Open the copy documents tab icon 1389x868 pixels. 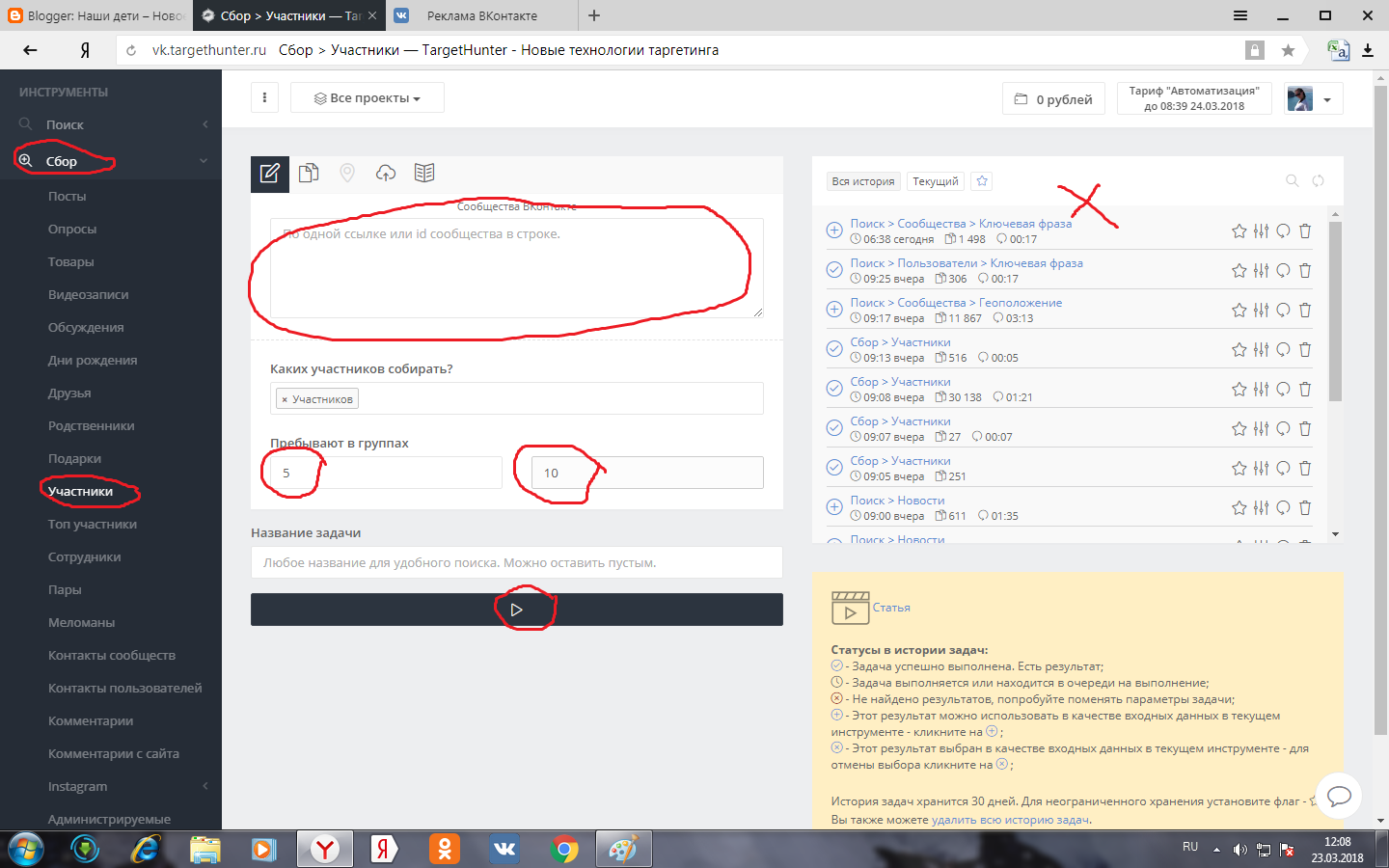point(309,174)
